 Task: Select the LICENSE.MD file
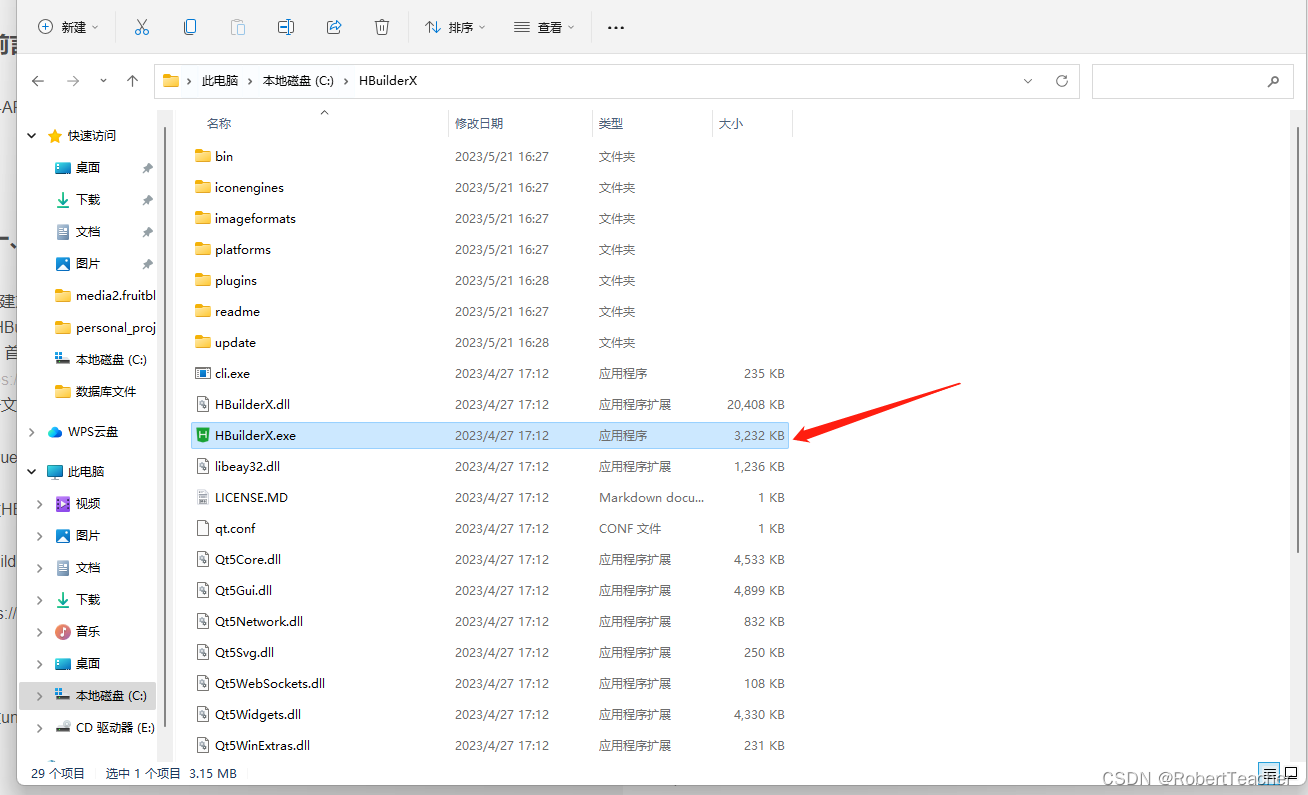click(x=490, y=497)
